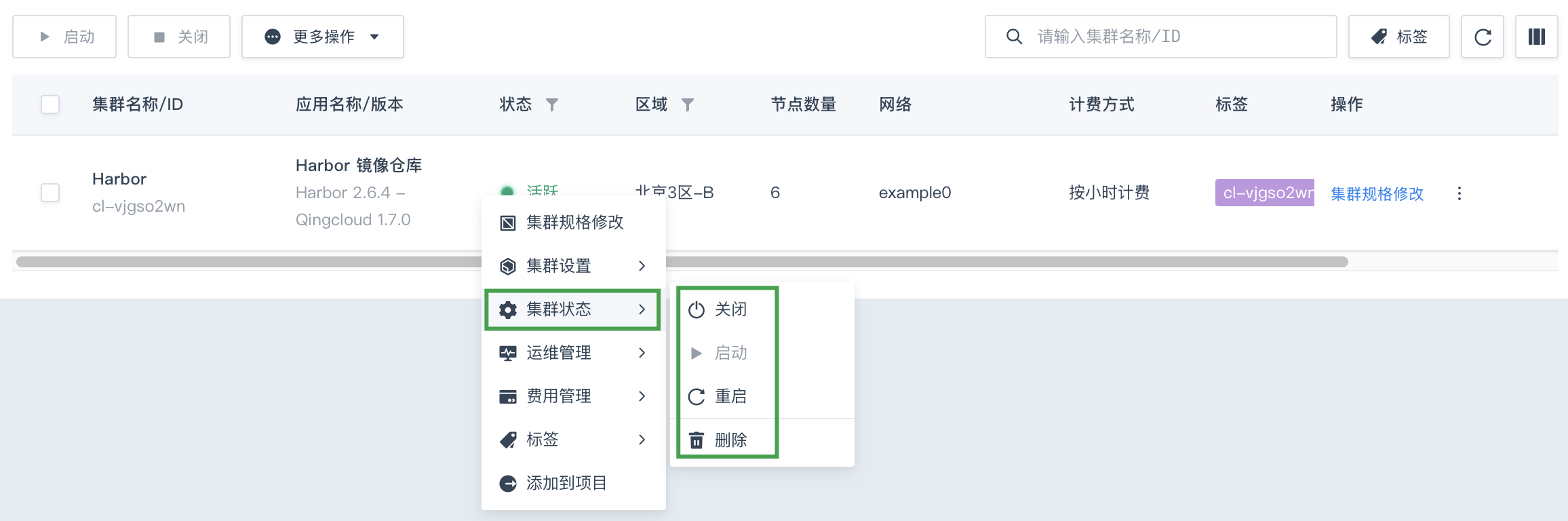Image resolution: width=1568 pixels, height=521 pixels.
Task: Click the 集群规格修改 link in operations column
Action: click(1377, 194)
